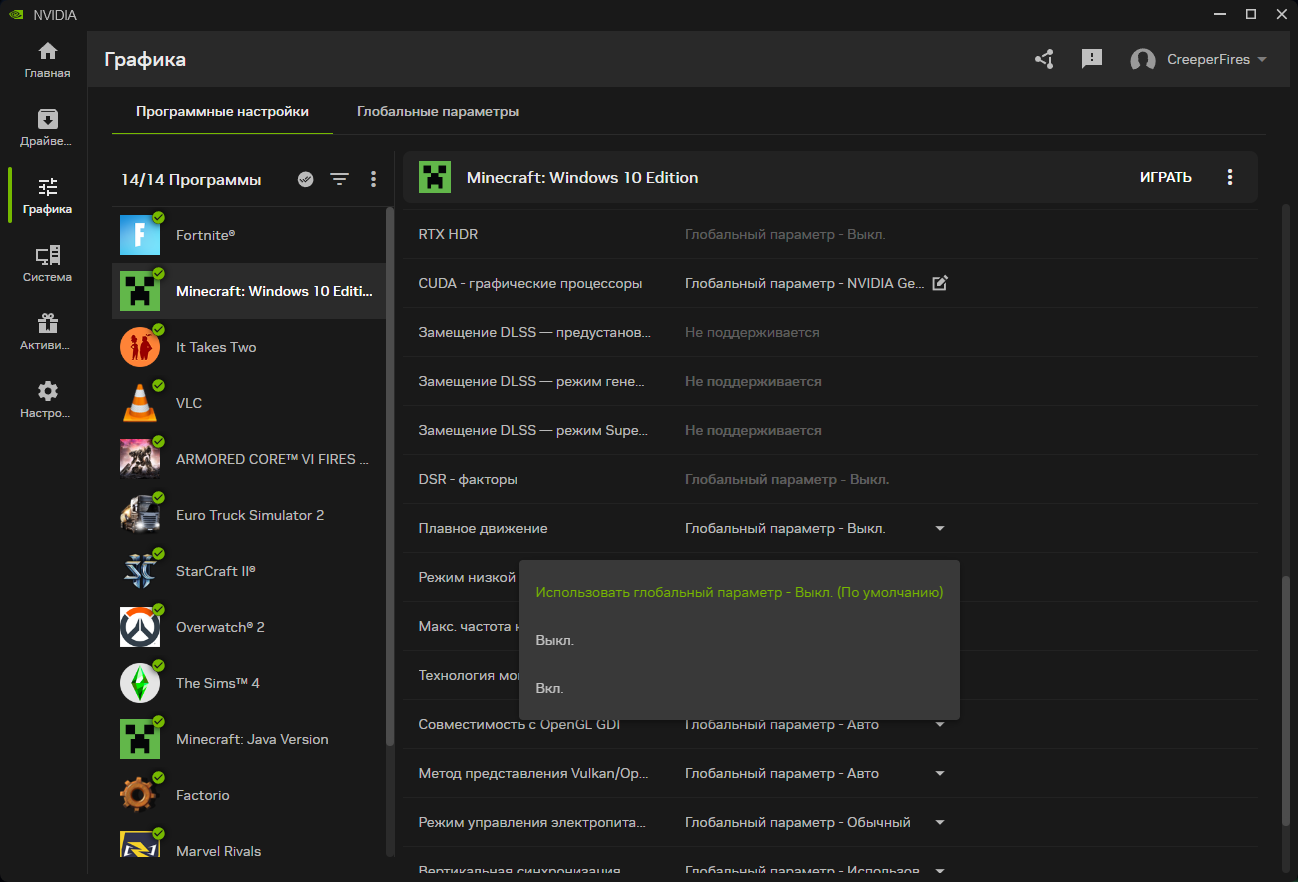
Task: Choose Использовать глобальный параметр default option
Action: coord(739,592)
